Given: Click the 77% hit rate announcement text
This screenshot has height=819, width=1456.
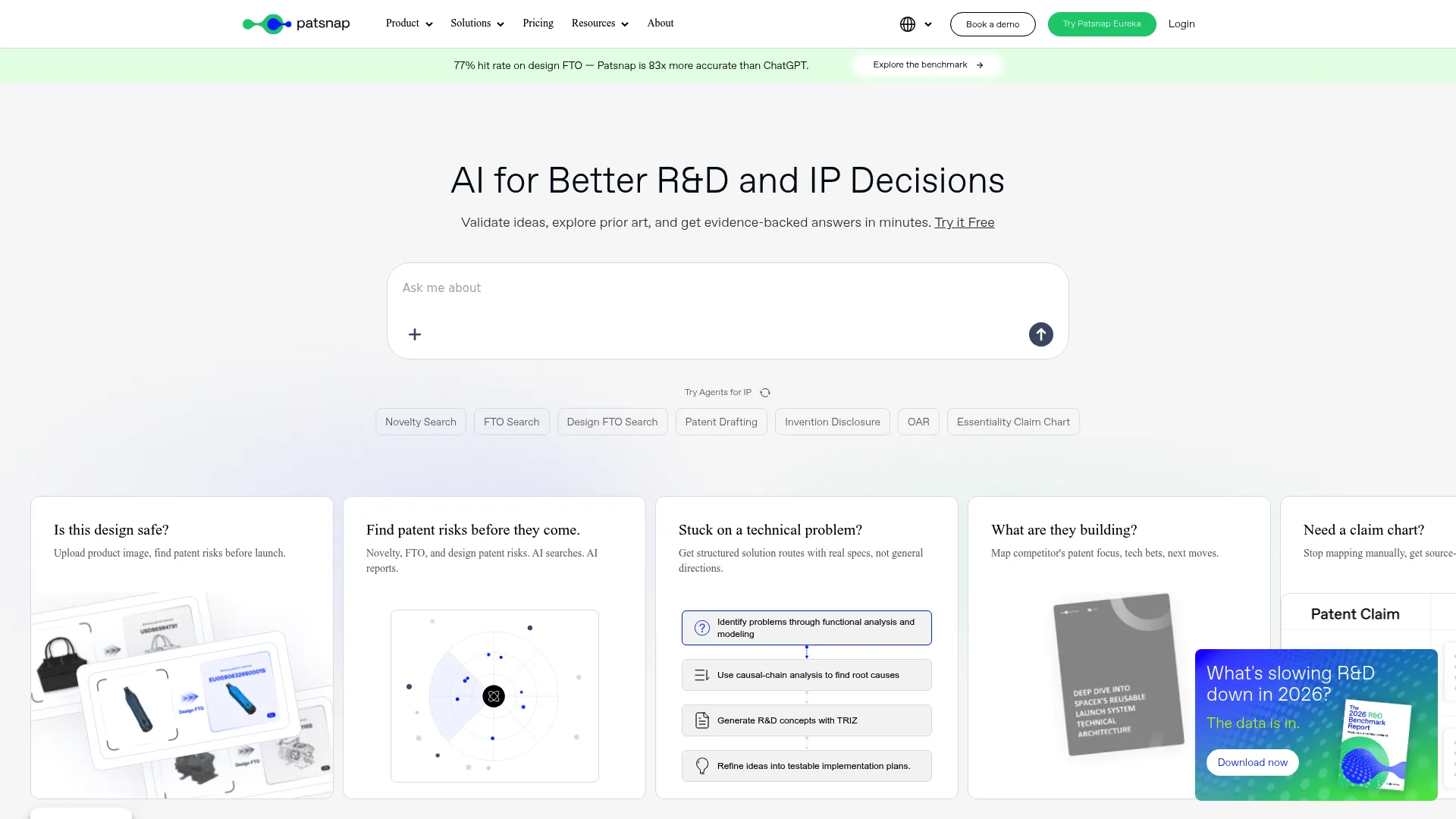Looking at the screenshot, I should (631, 65).
